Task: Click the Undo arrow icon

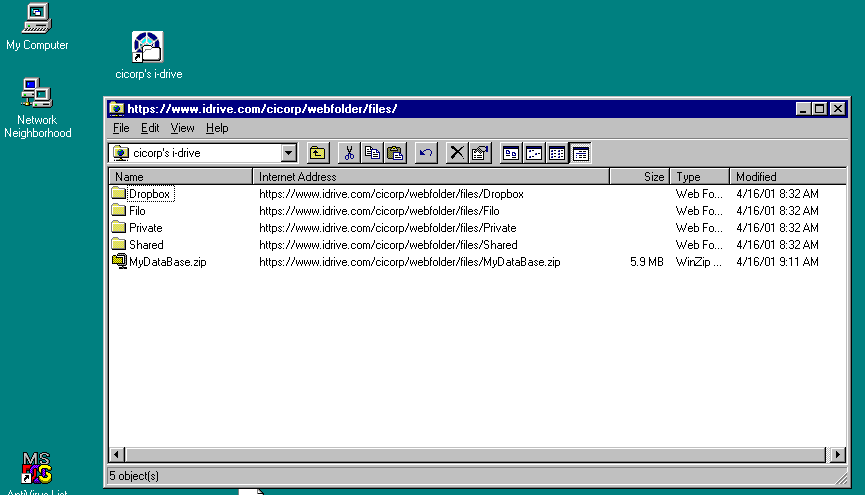Action: [x=426, y=153]
